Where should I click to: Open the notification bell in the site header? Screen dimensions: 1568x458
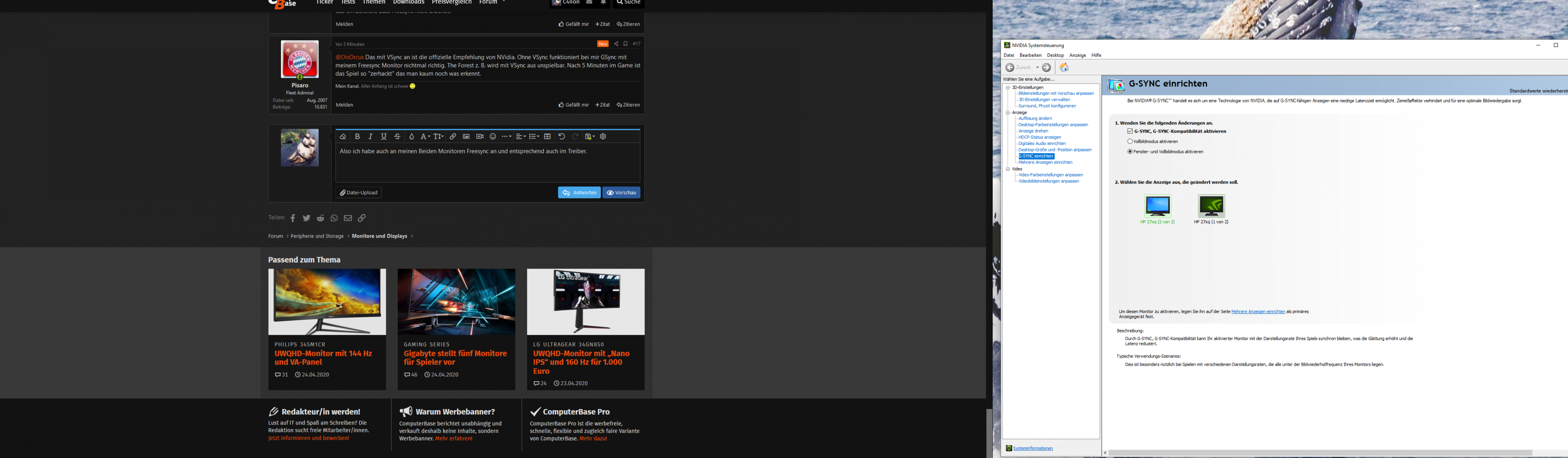[603, 2]
